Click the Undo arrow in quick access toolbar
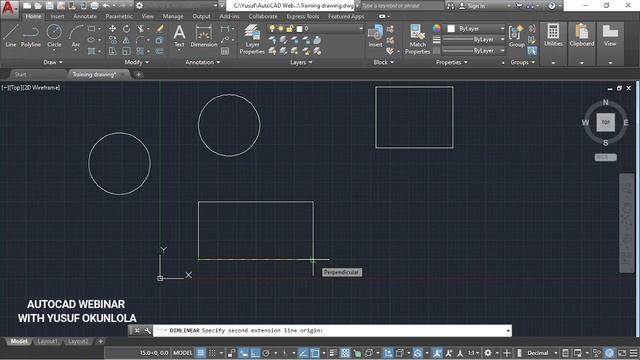The image size is (640, 360). pyautogui.click(x=106, y=6)
